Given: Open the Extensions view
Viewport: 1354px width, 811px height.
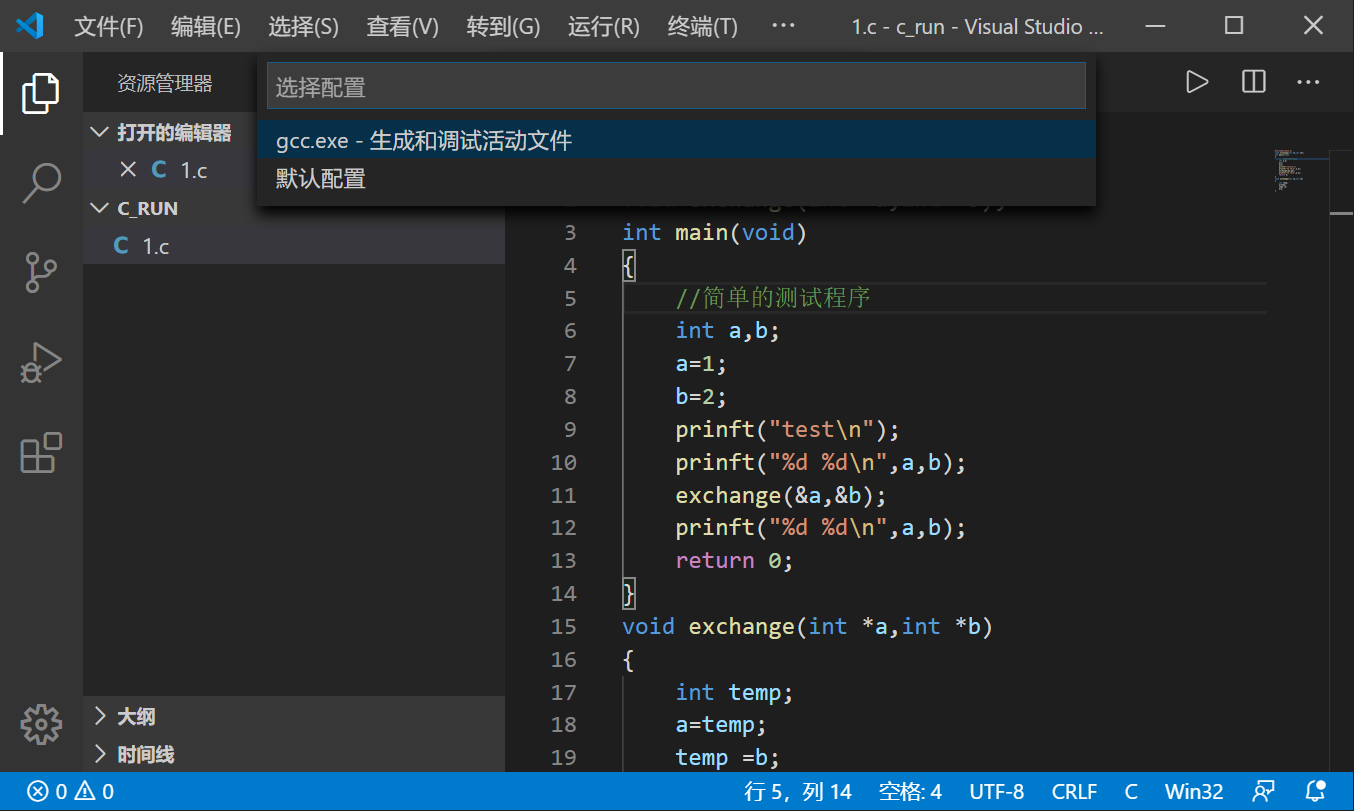Looking at the screenshot, I should 40,453.
